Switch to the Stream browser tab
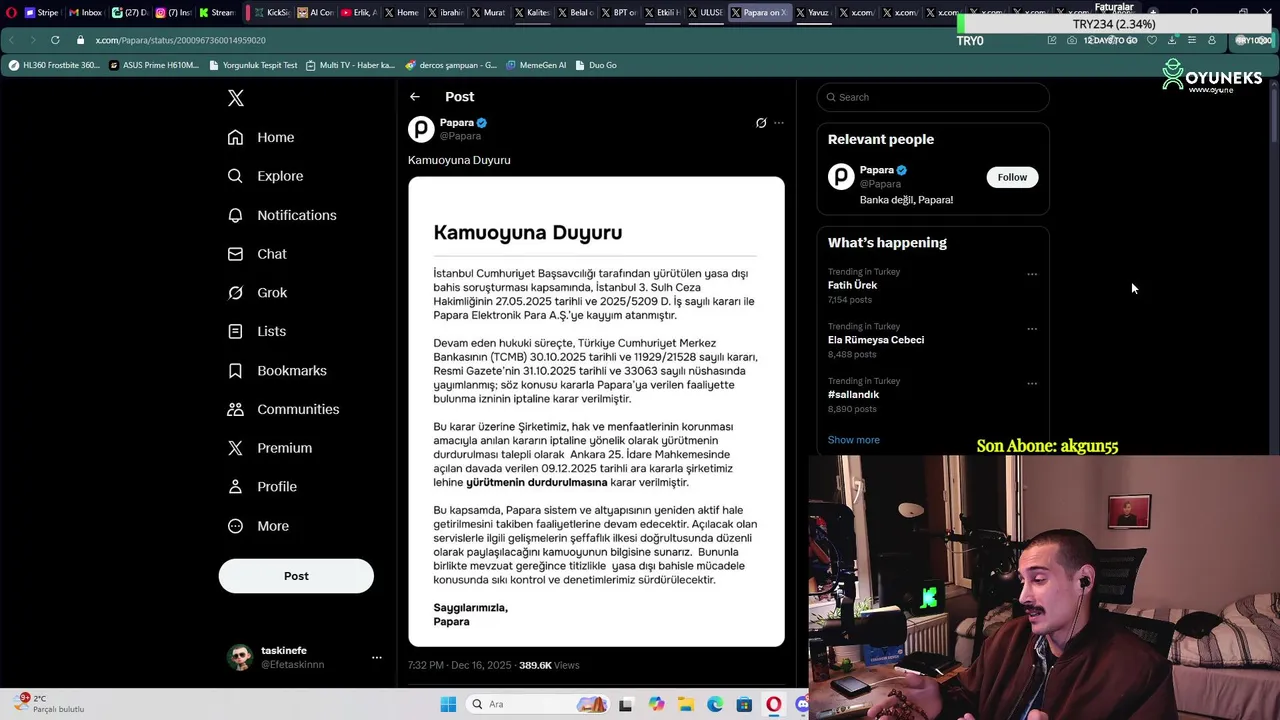 coord(217,13)
